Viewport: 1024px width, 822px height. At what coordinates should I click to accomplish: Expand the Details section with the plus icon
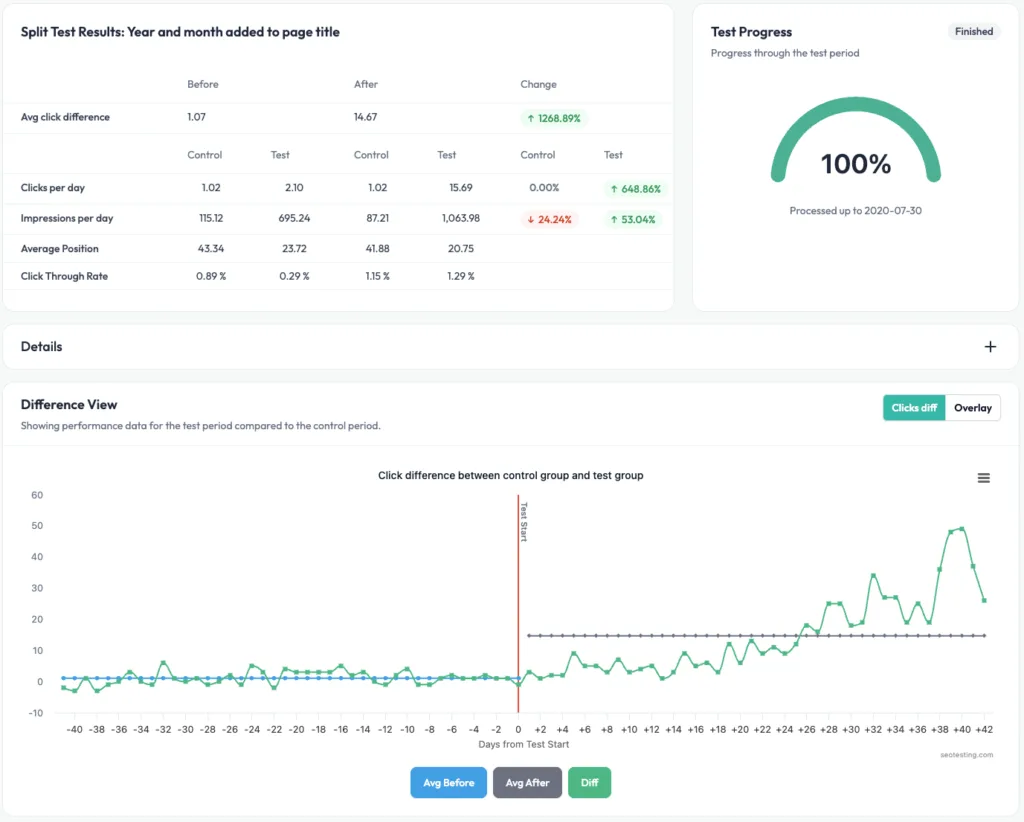(990, 346)
